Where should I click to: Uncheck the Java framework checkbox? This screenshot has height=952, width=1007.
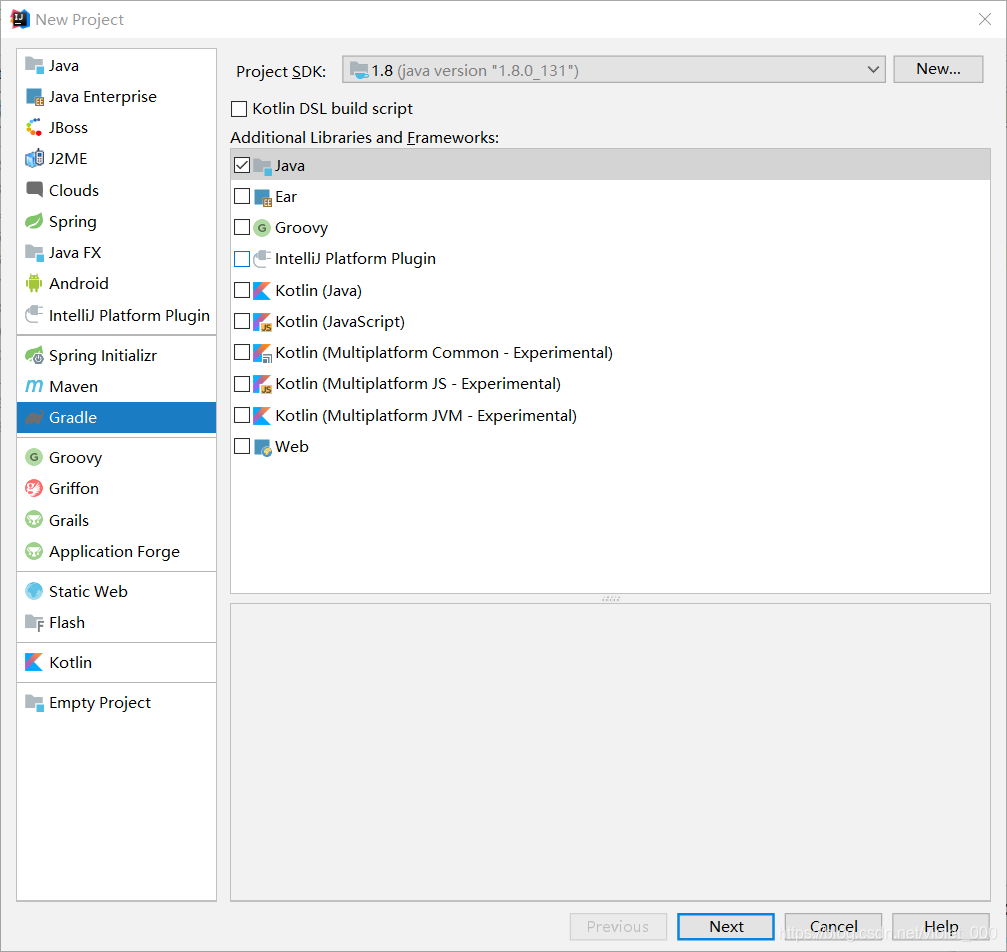242,165
